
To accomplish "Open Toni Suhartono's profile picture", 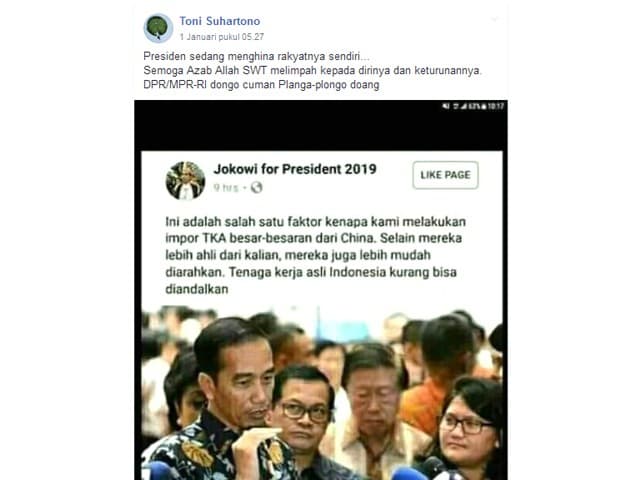I will pyautogui.click(x=158, y=28).
